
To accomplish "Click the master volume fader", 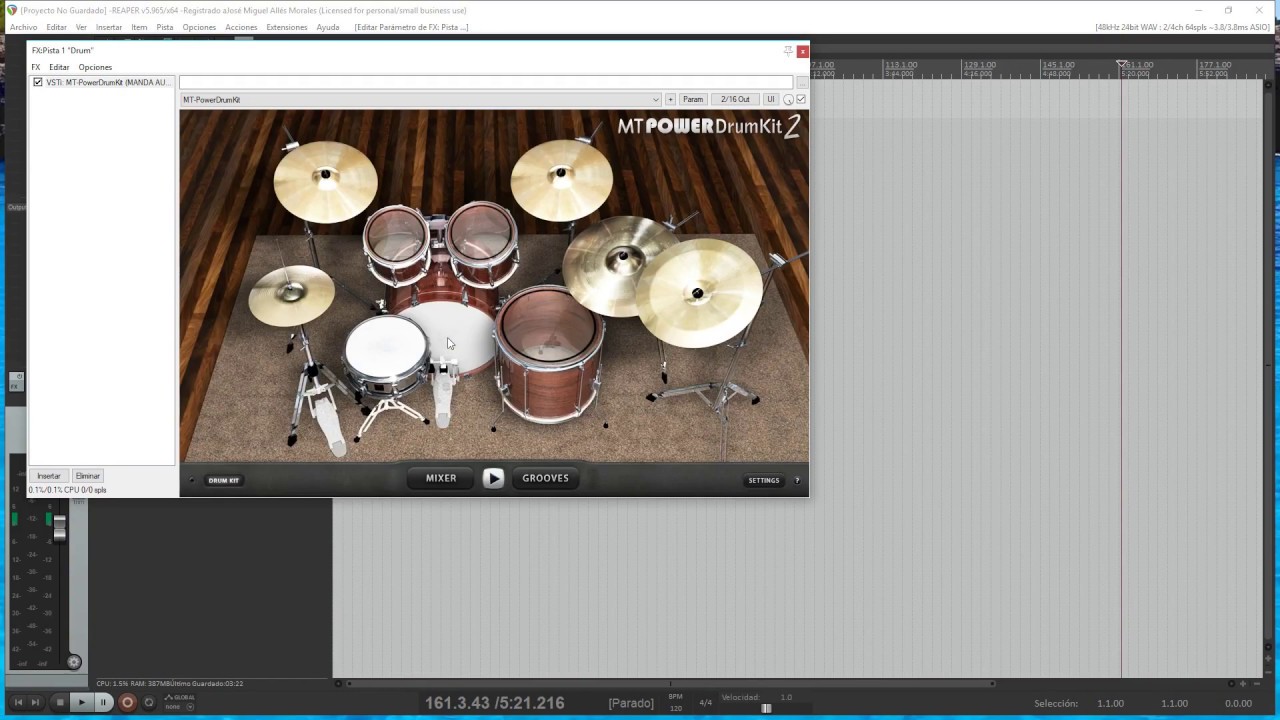I will tap(60, 528).
